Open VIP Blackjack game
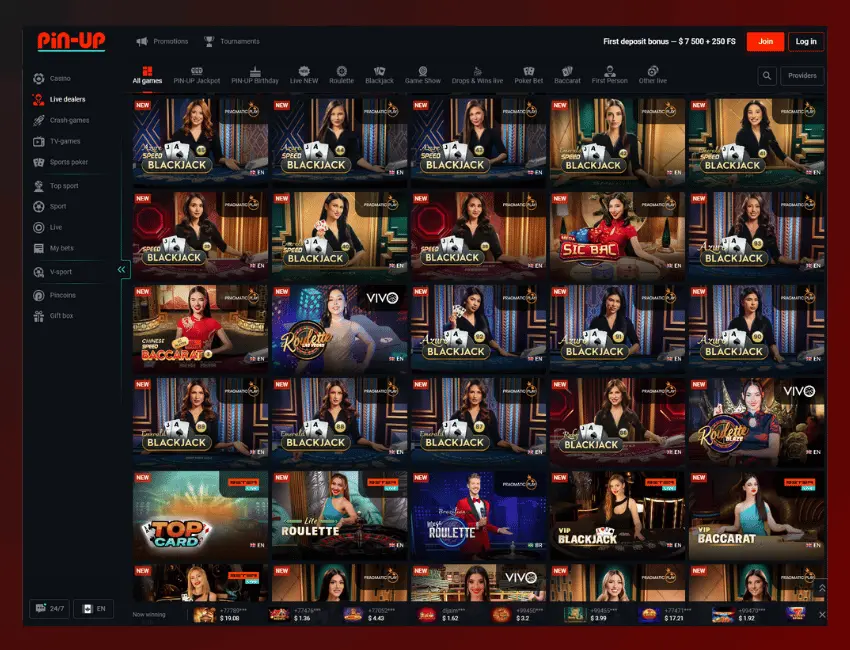This screenshot has height=650, width=850. pyautogui.click(x=617, y=515)
